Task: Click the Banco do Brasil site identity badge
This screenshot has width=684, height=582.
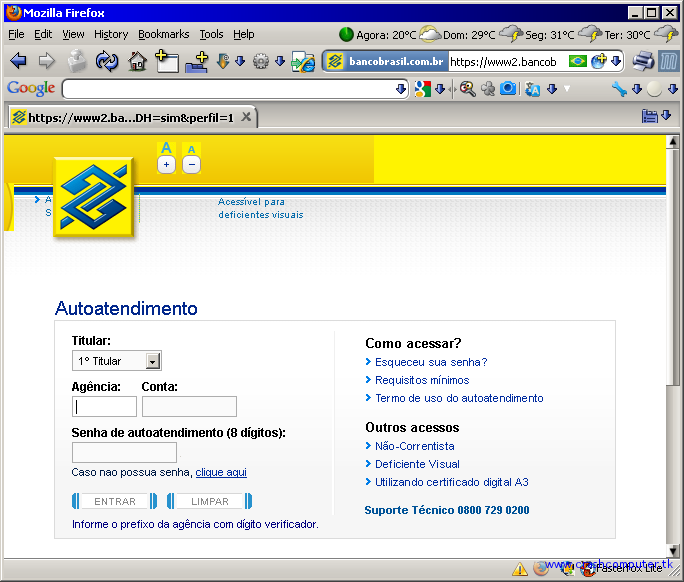Action: (386, 62)
